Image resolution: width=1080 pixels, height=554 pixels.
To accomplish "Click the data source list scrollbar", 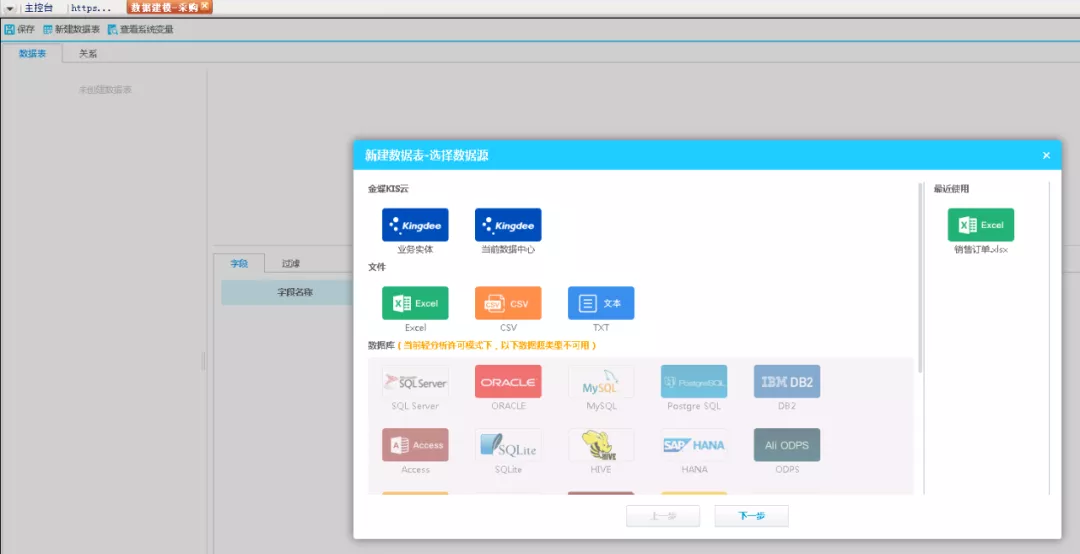I will (x=920, y=278).
